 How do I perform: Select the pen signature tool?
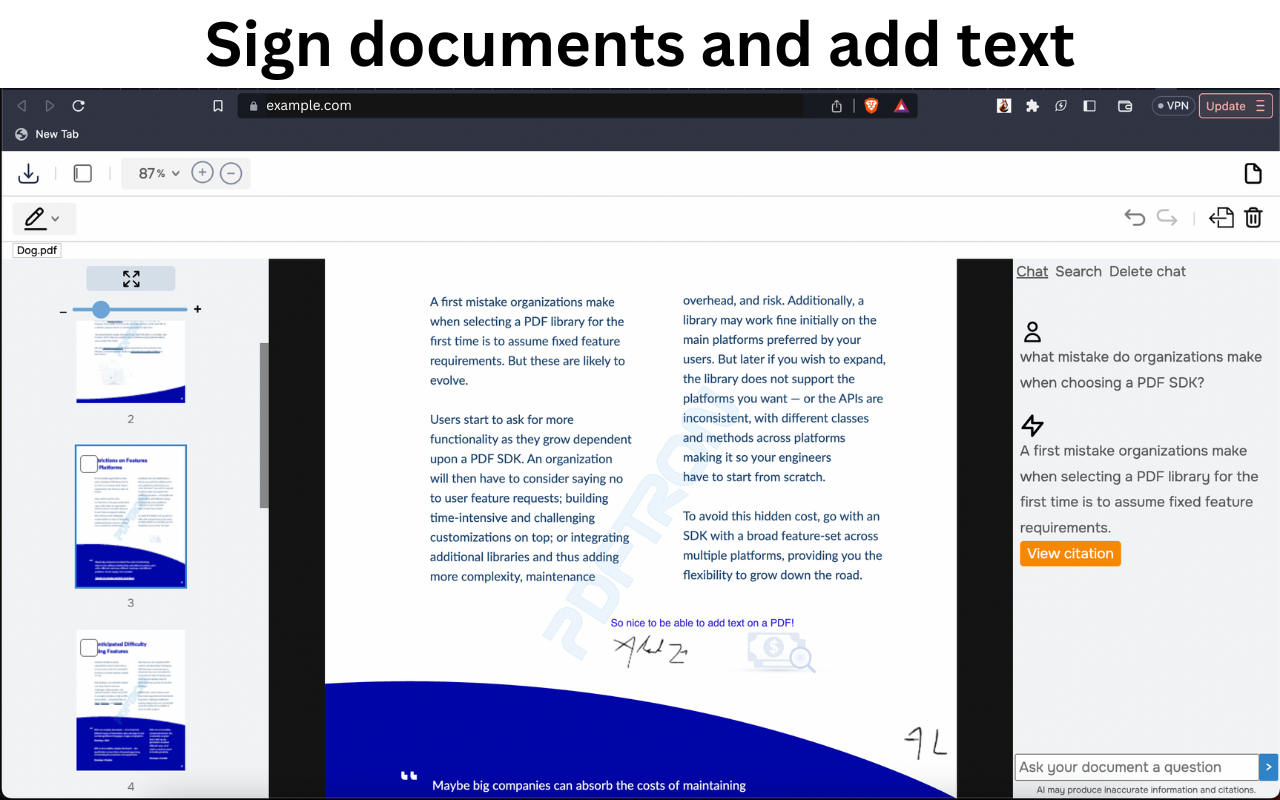tap(35, 218)
